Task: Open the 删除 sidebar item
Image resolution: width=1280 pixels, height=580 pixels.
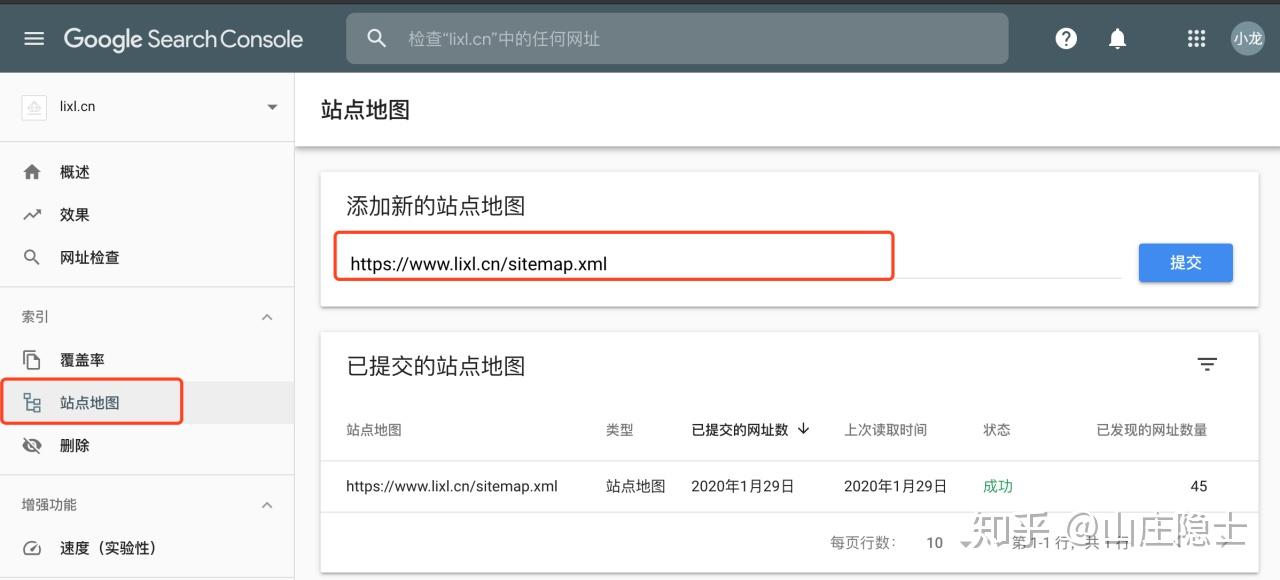Action: pos(74,445)
